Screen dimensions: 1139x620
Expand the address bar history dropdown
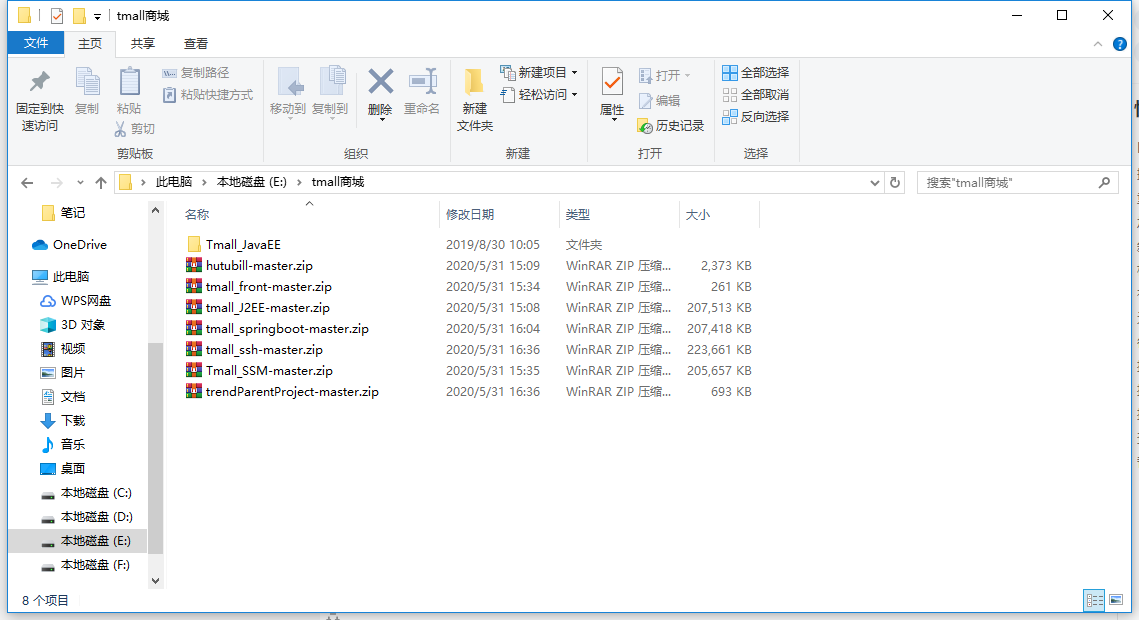[x=874, y=181]
